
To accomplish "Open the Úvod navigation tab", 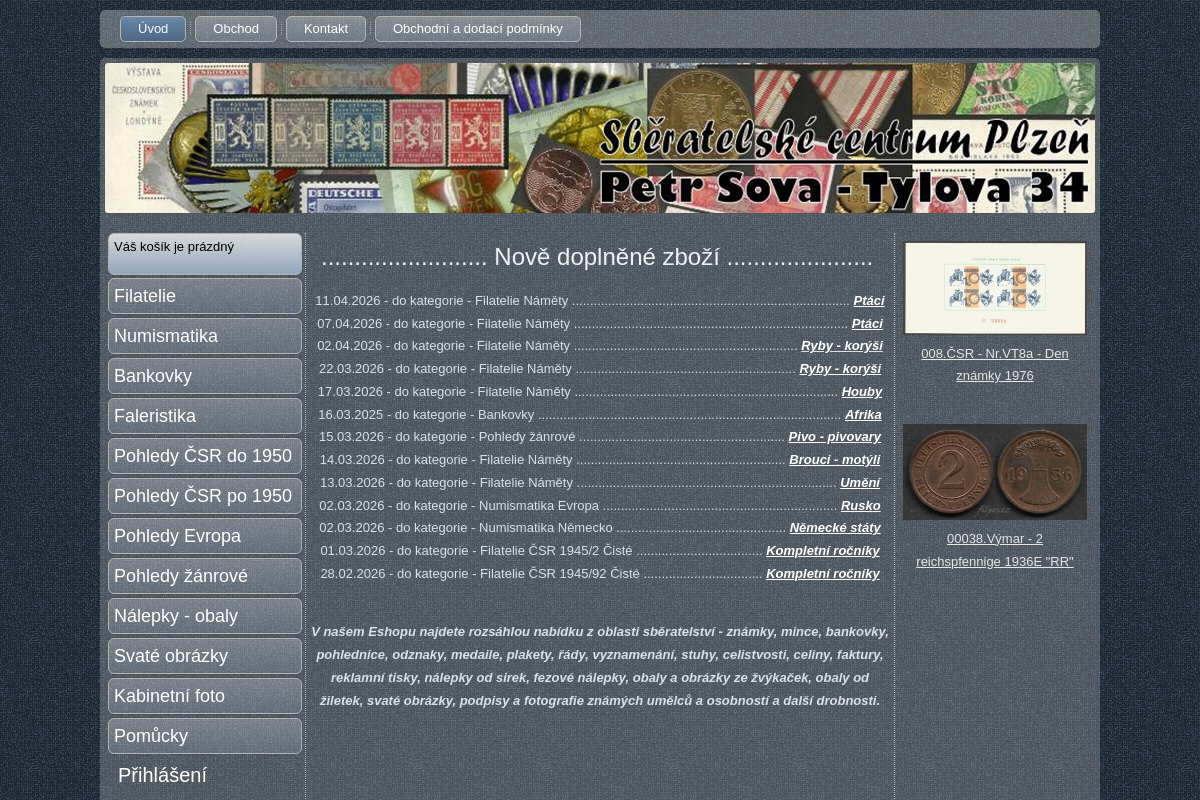I will click(x=153, y=29).
